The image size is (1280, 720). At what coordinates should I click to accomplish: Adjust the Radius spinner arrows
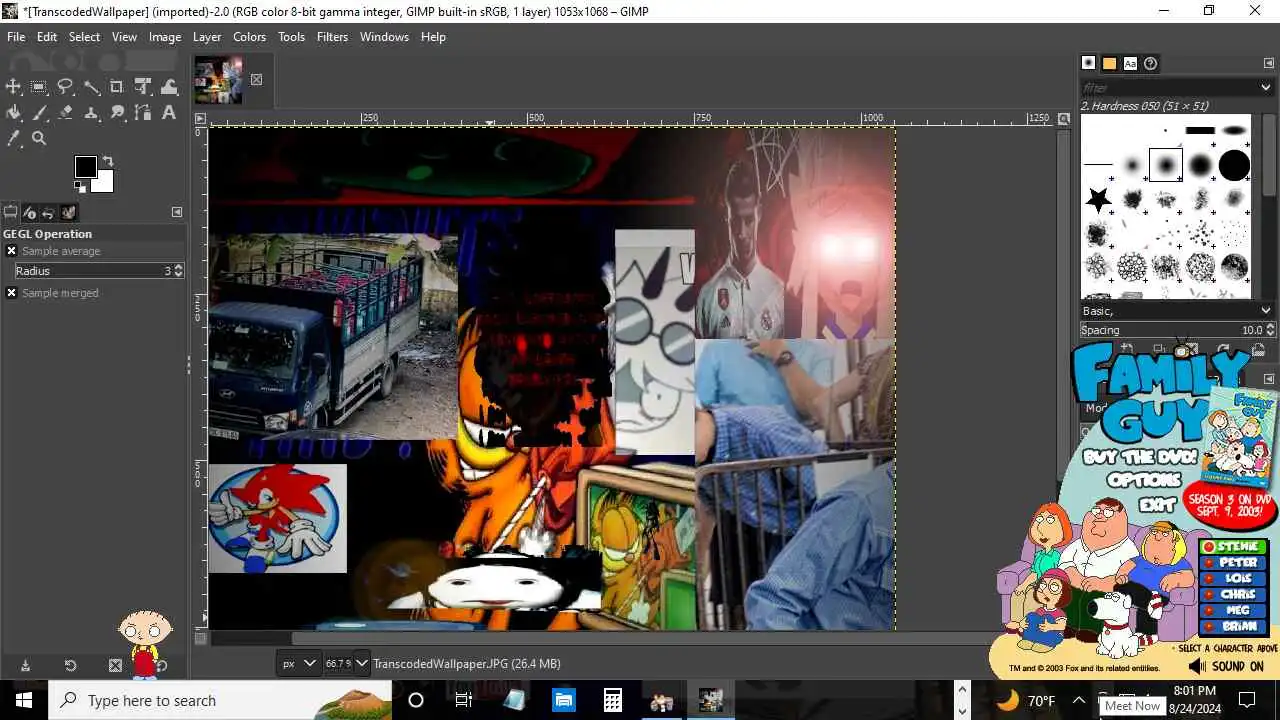pyautogui.click(x=178, y=271)
